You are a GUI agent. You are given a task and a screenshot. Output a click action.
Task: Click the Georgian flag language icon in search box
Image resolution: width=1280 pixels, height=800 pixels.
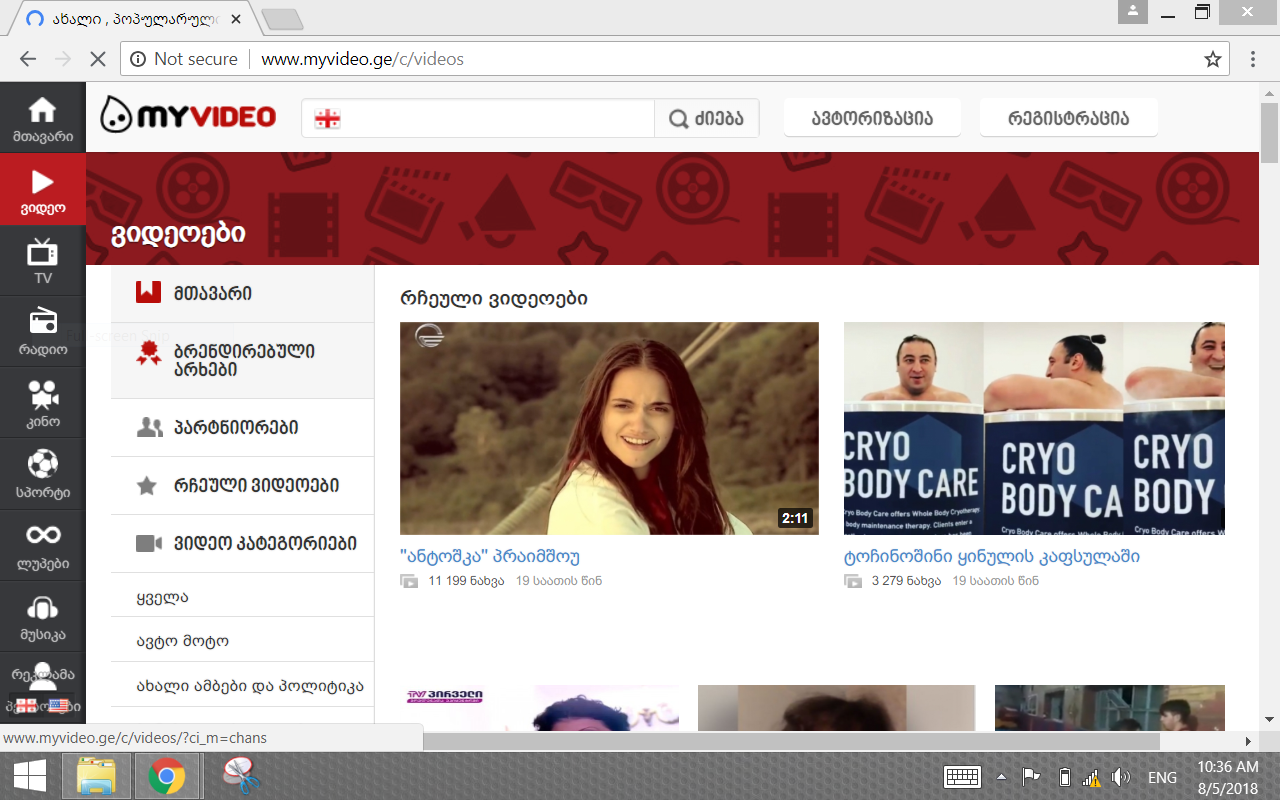click(327, 119)
